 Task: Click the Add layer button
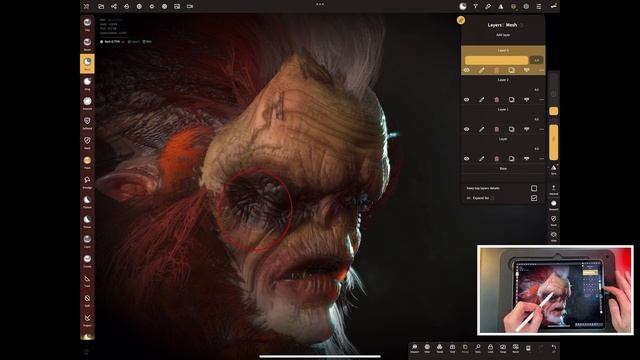[x=503, y=35]
